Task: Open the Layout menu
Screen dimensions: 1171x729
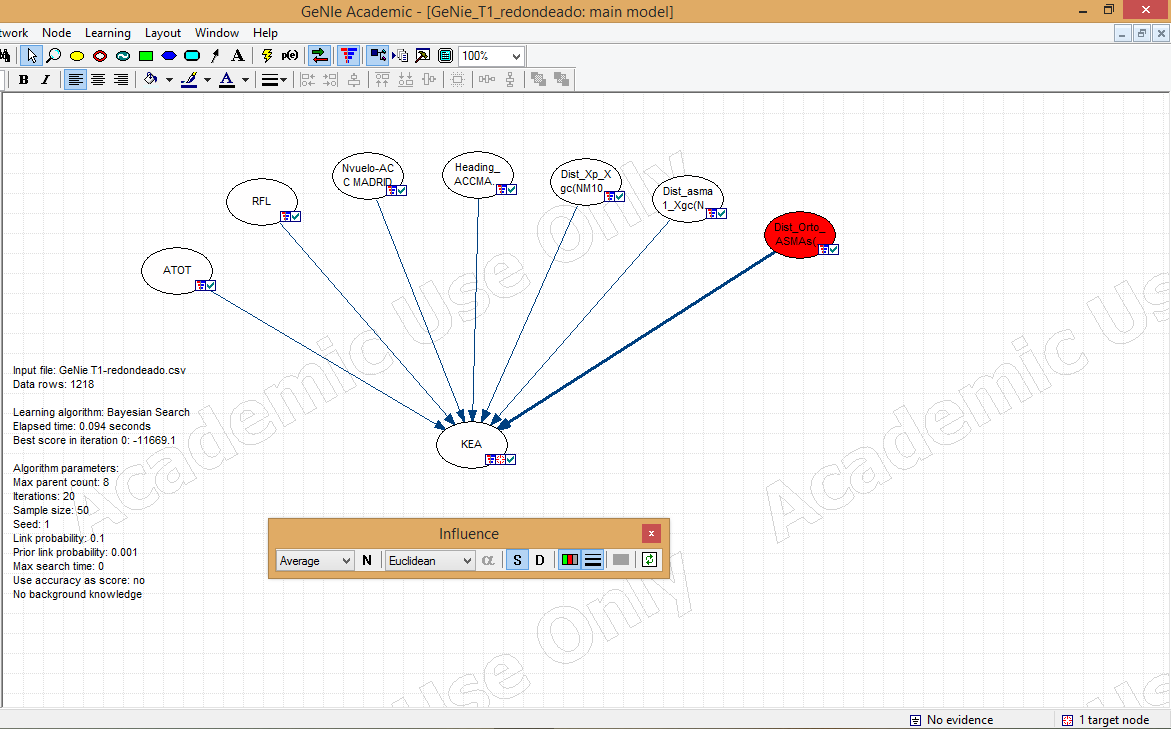Action: coord(163,33)
